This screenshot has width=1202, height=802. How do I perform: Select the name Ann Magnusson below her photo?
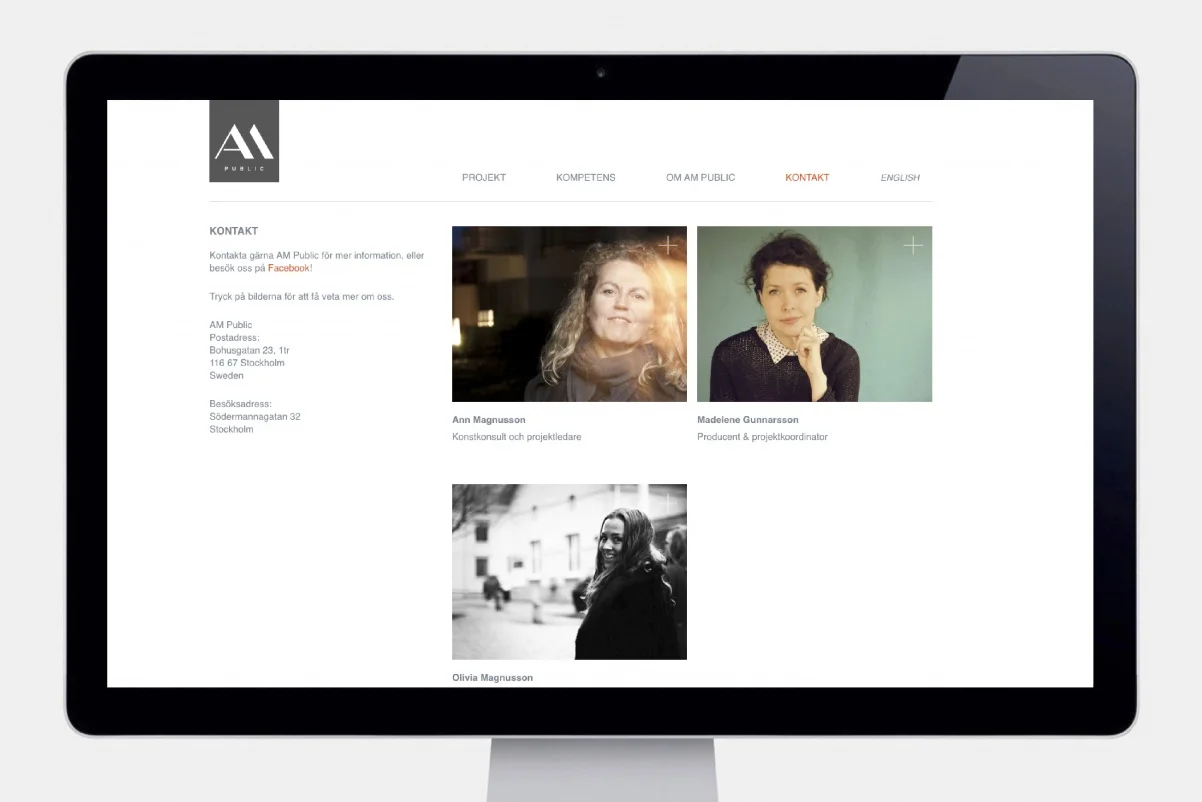[x=489, y=419]
